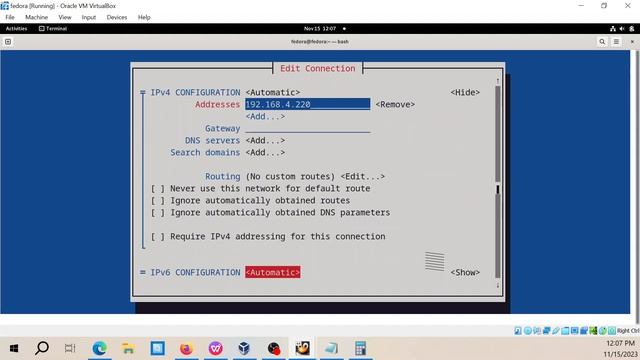Open the notepad-style app beside Calculator
The image size is (640, 360).
pyautogui.click(x=331, y=349)
